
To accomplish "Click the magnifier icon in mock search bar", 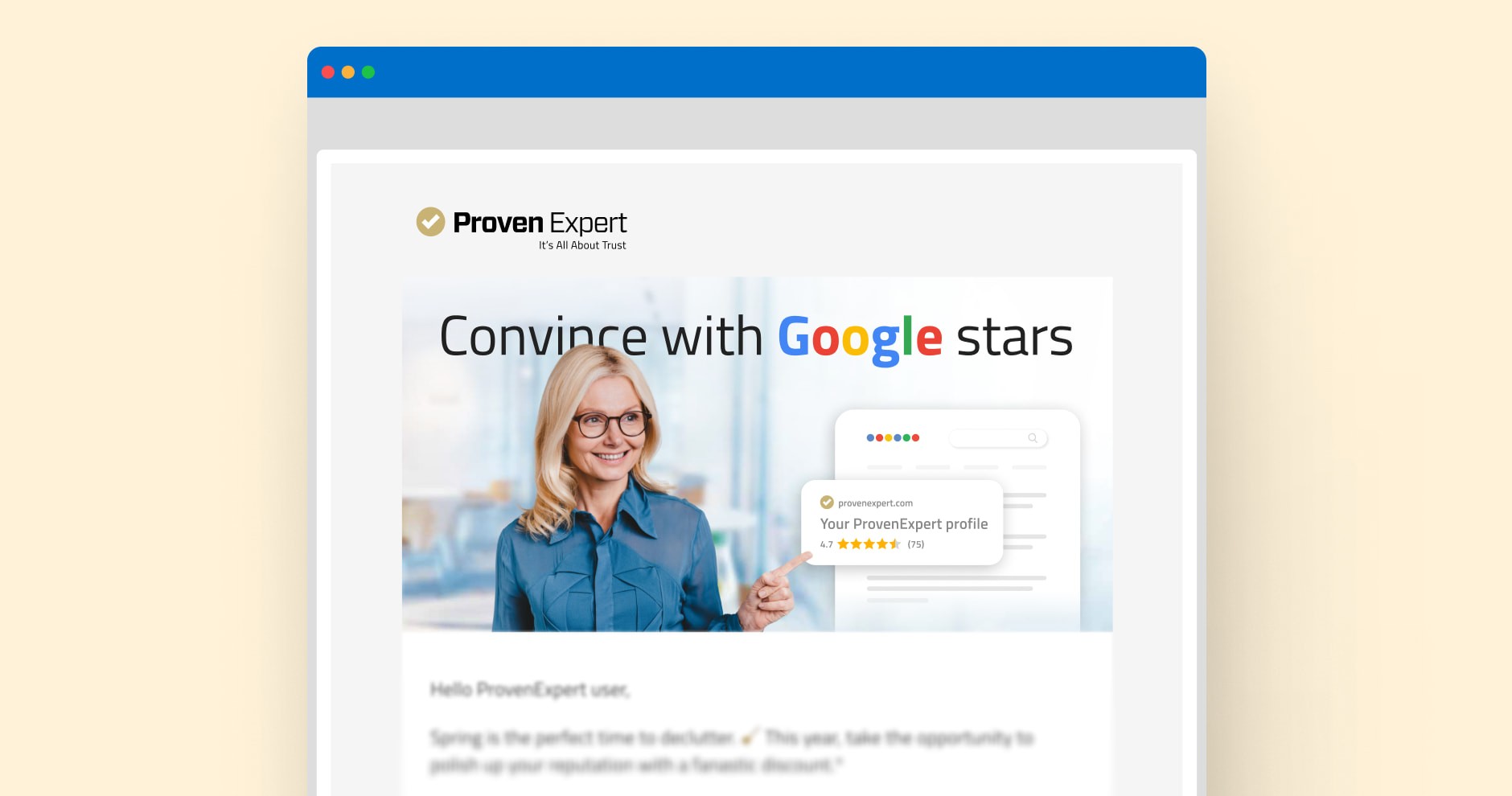I will [1033, 438].
